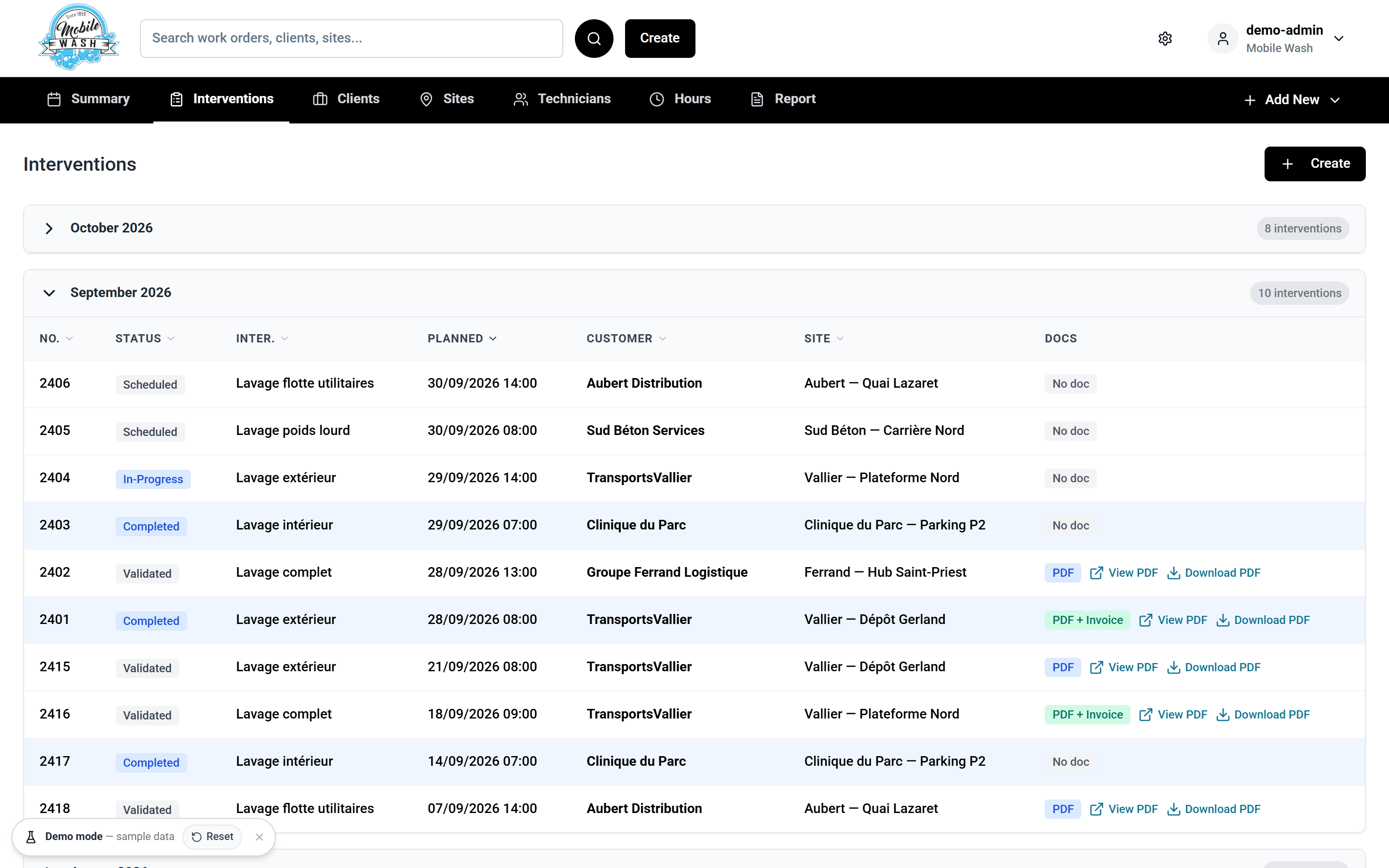
Task: Close the Demo mode banner
Action: (259, 837)
